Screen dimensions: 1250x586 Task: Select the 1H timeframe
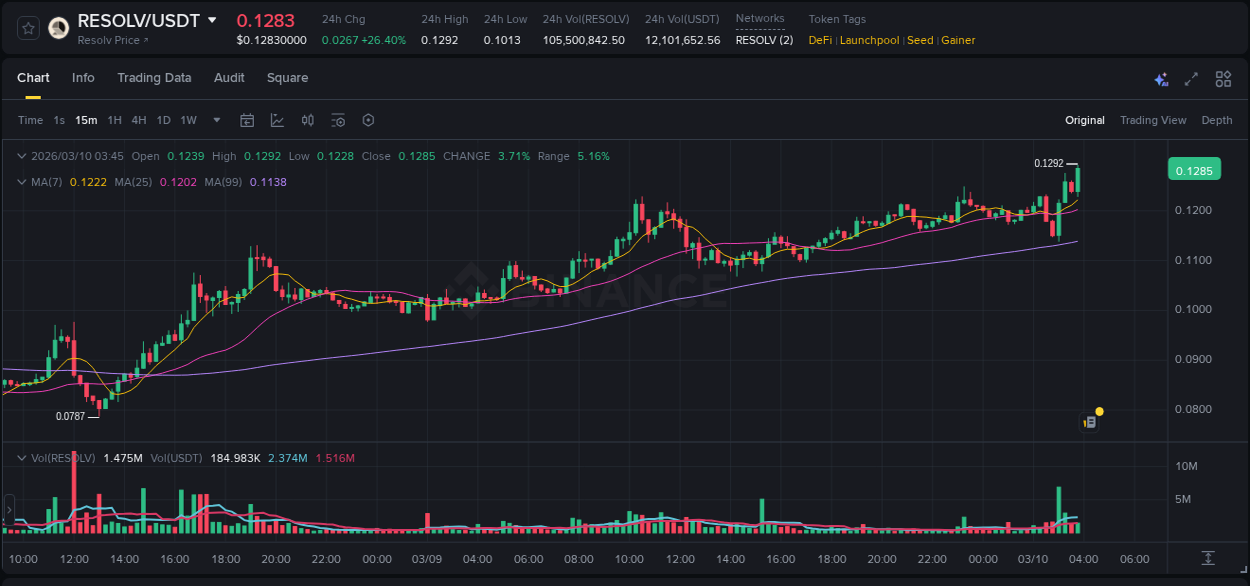tap(113, 120)
